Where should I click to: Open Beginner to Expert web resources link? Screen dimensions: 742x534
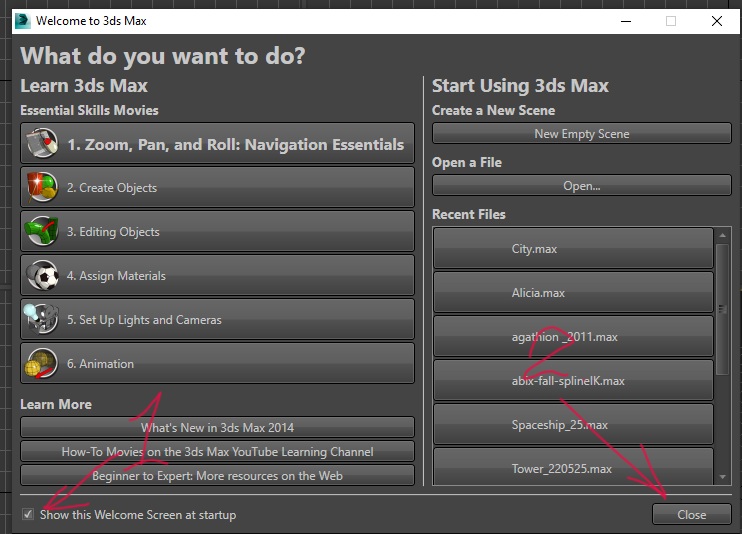coord(217,476)
